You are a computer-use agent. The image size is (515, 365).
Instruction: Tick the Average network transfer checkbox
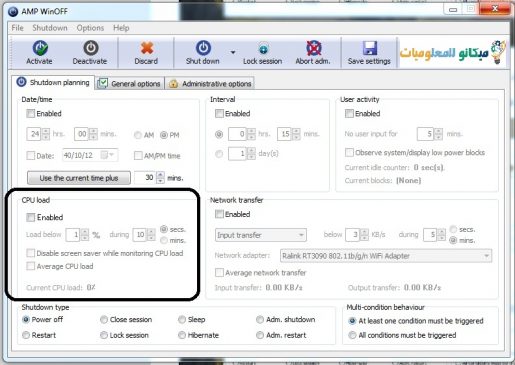coord(219,273)
